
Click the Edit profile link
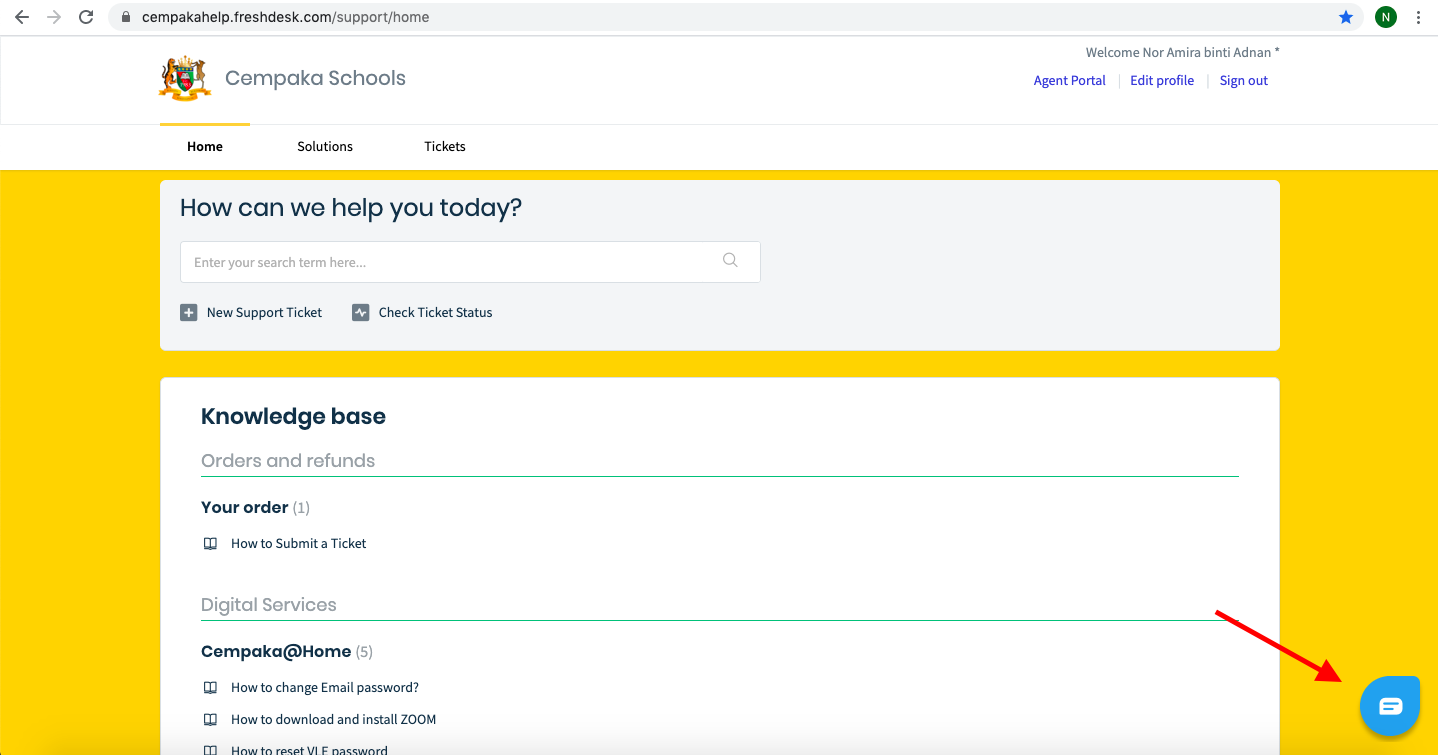1162,80
